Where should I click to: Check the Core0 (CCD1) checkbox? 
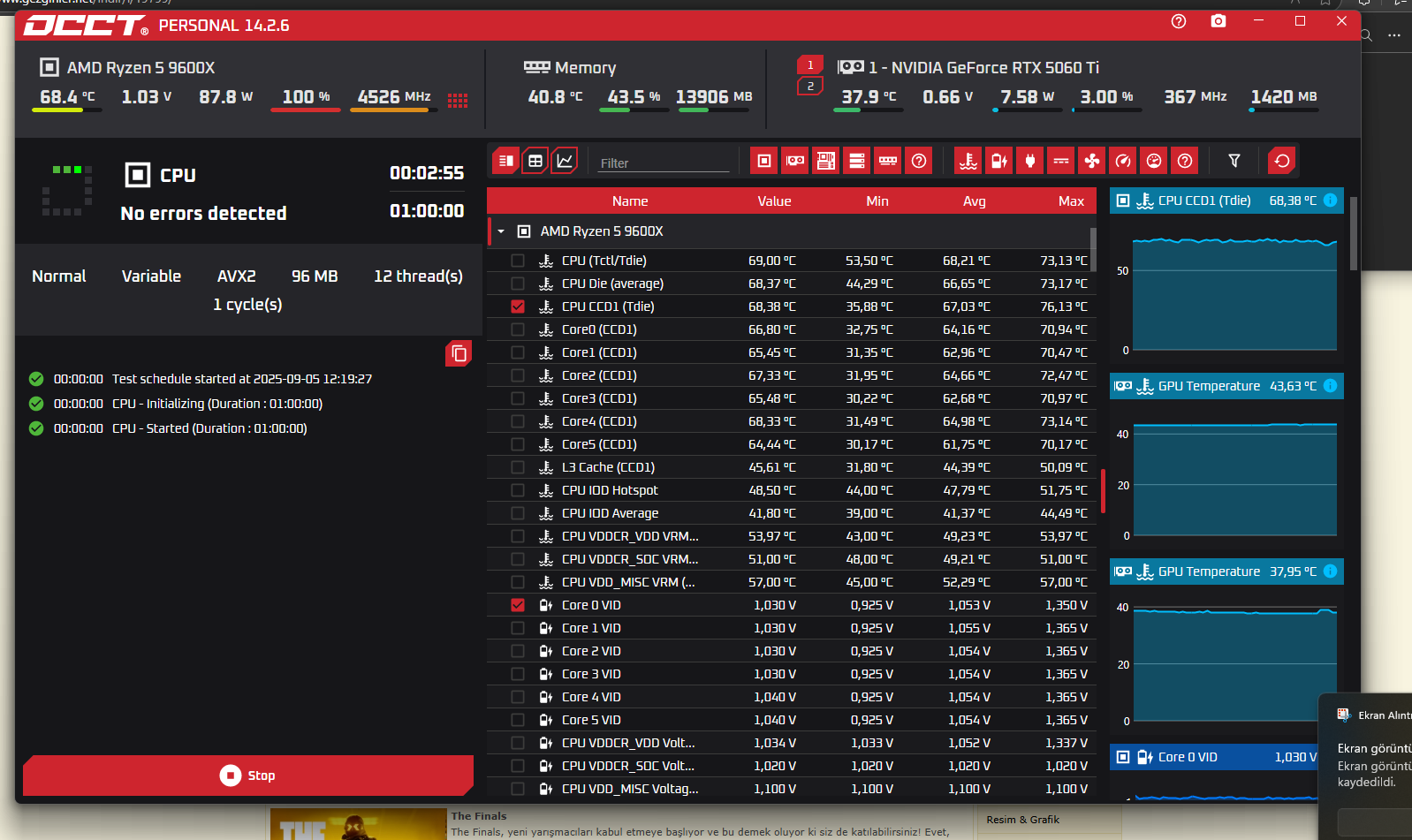pyautogui.click(x=518, y=329)
